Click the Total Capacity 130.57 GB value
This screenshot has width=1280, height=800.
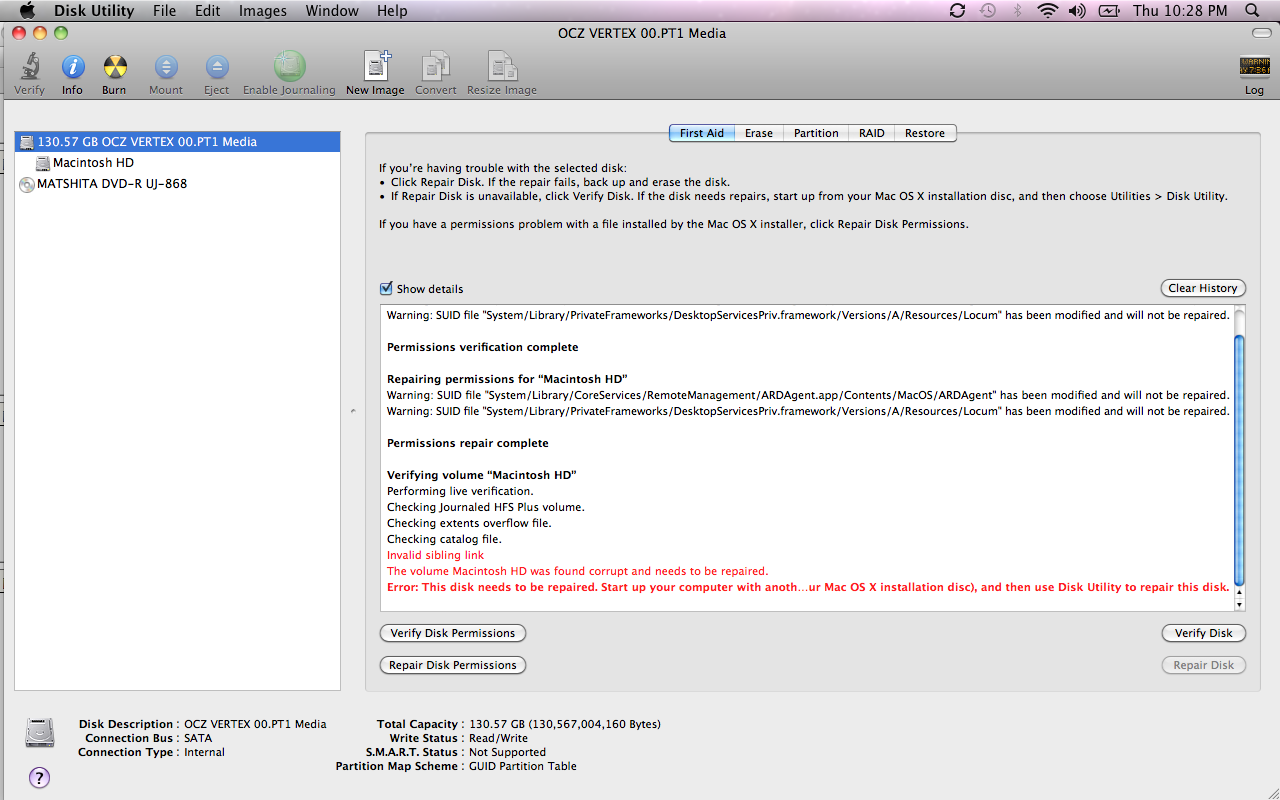[x=565, y=724]
